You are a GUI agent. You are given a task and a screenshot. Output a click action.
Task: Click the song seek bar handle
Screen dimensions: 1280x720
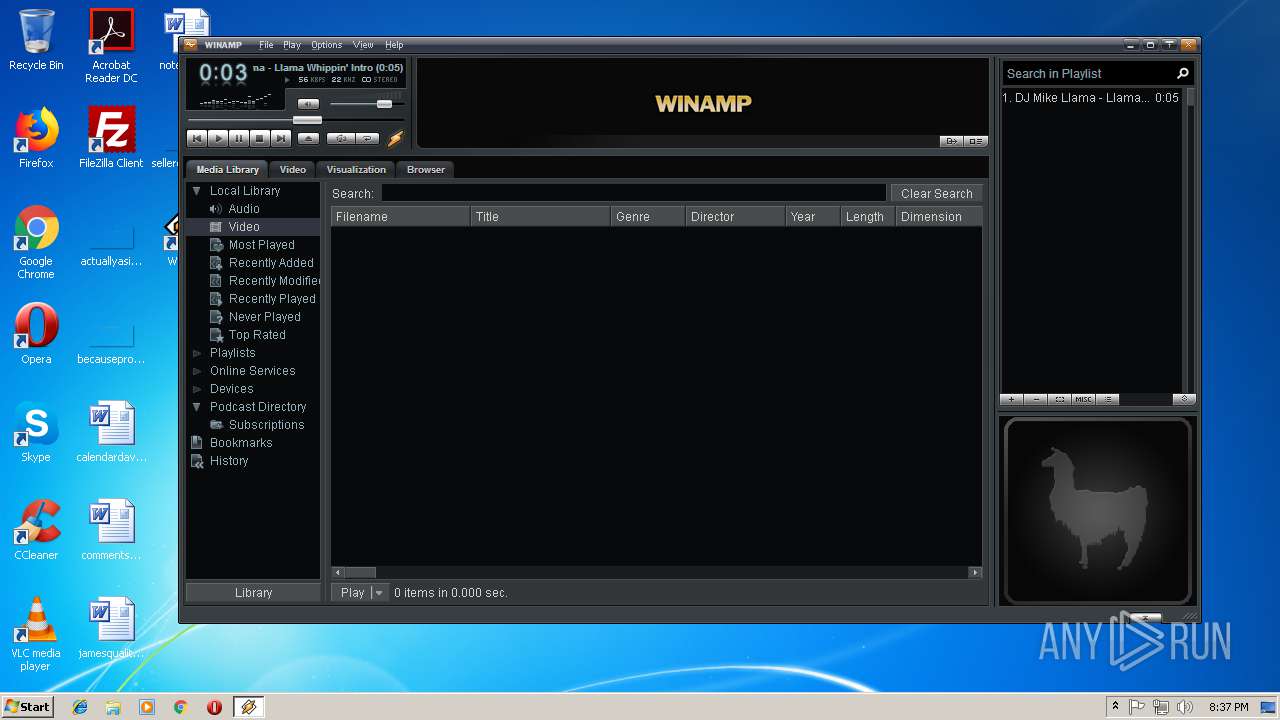pos(307,120)
